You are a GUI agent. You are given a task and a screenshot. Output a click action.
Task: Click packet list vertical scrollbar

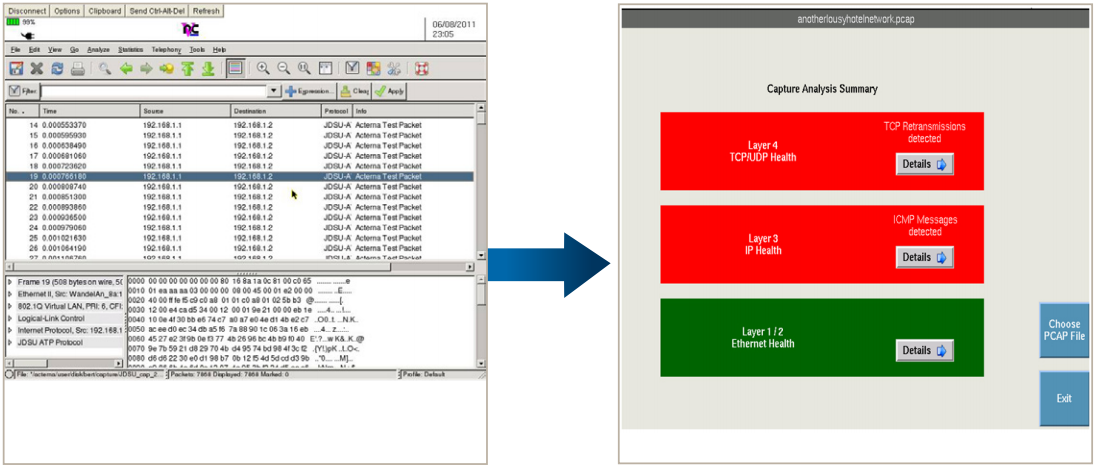(x=480, y=183)
